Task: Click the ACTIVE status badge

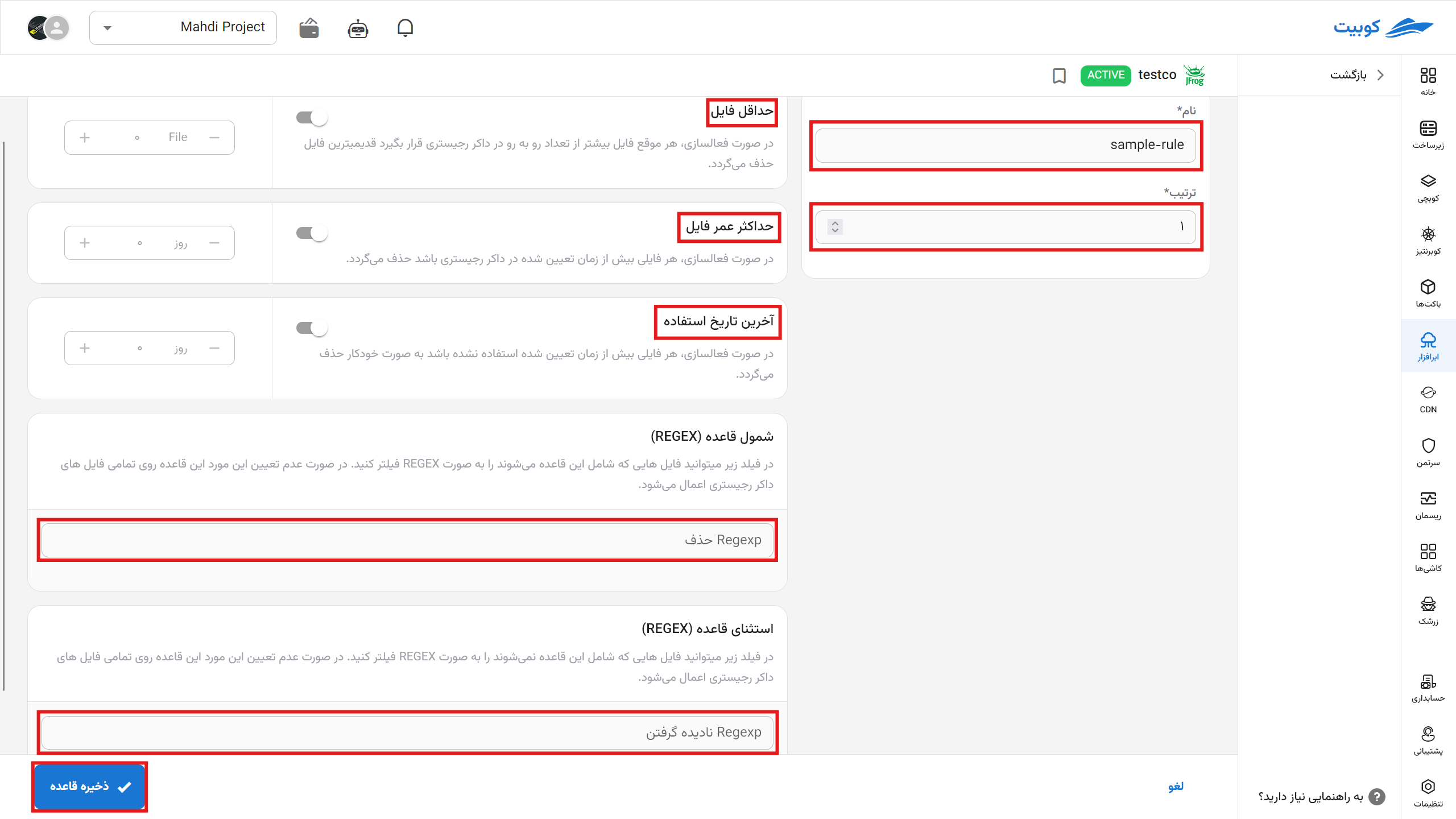Action: [1106, 75]
